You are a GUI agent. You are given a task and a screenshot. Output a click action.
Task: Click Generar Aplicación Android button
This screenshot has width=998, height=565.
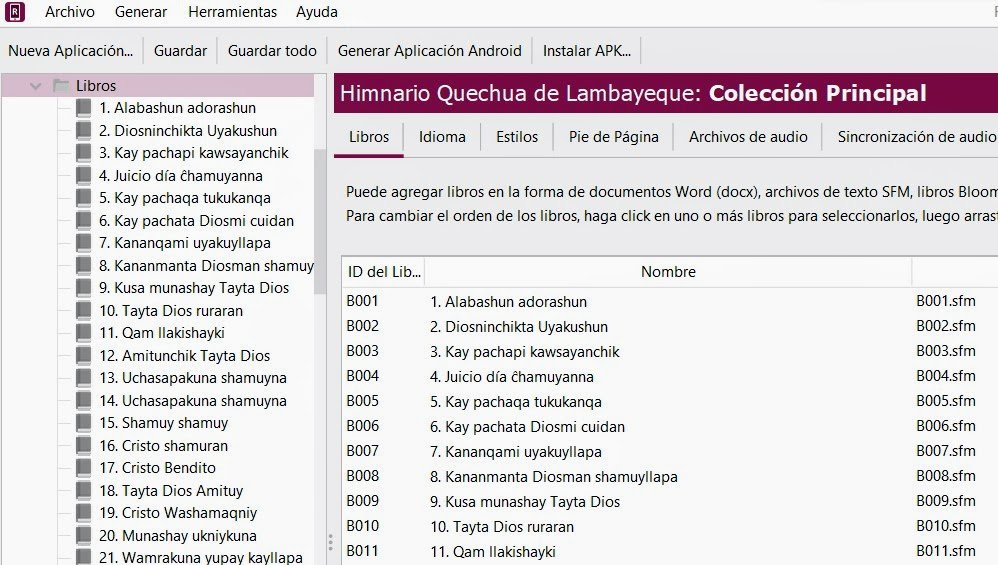click(430, 51)
